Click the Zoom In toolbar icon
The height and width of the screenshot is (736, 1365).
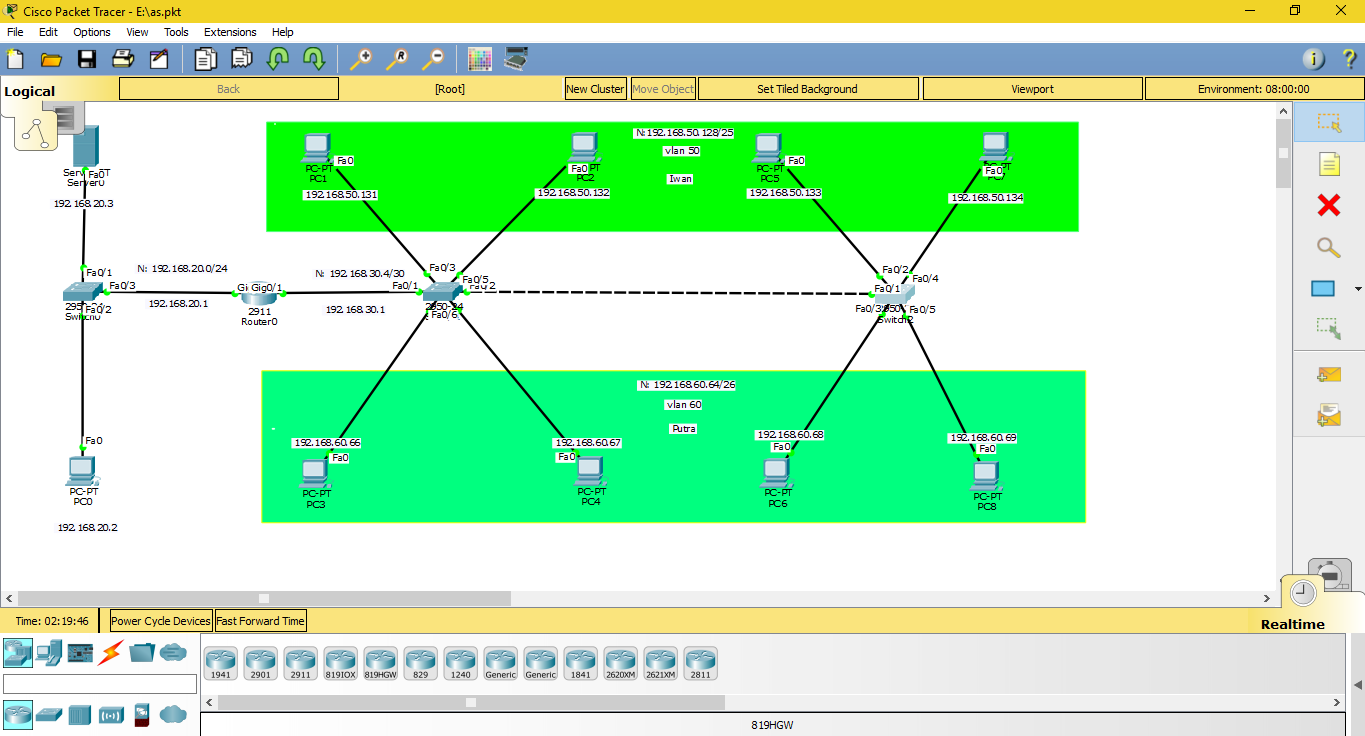click(x=360, y=59)
